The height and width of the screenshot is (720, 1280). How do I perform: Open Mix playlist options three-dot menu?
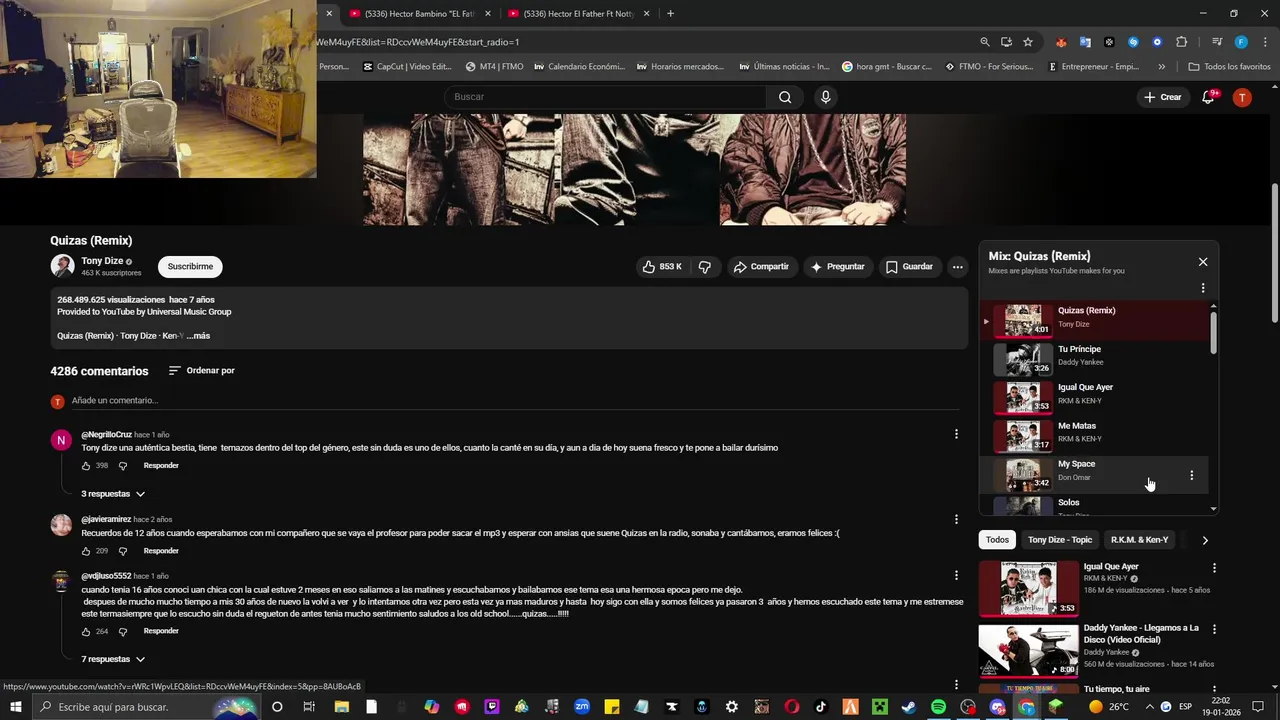(1203, 288)
